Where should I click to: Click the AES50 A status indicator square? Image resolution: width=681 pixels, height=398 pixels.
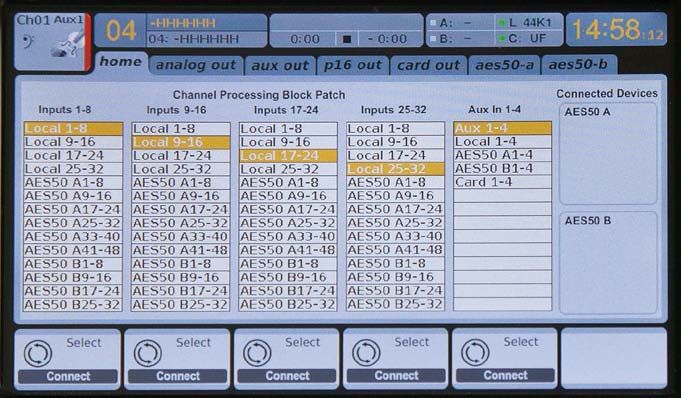point(433,23)
